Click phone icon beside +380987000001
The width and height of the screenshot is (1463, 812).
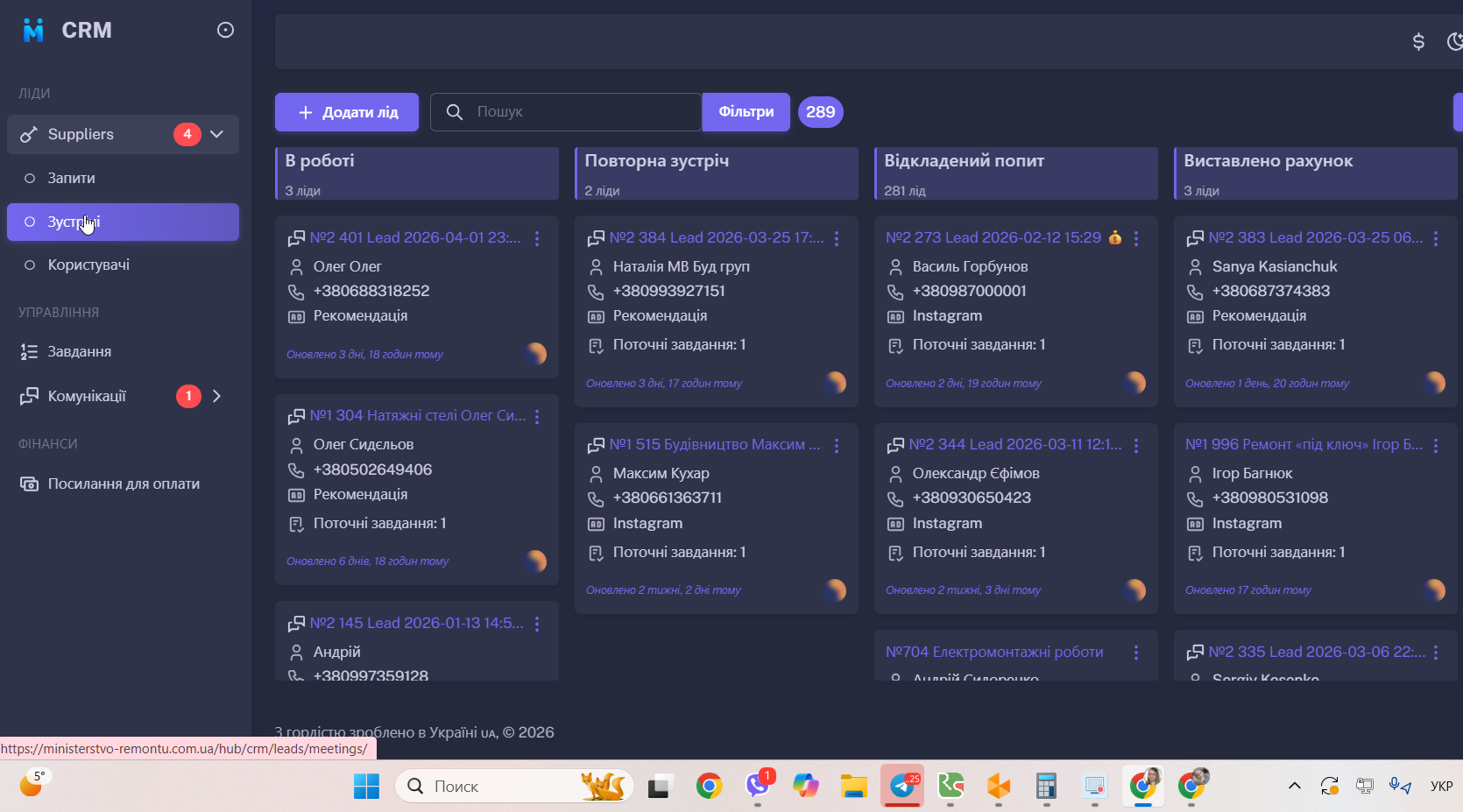895,292
